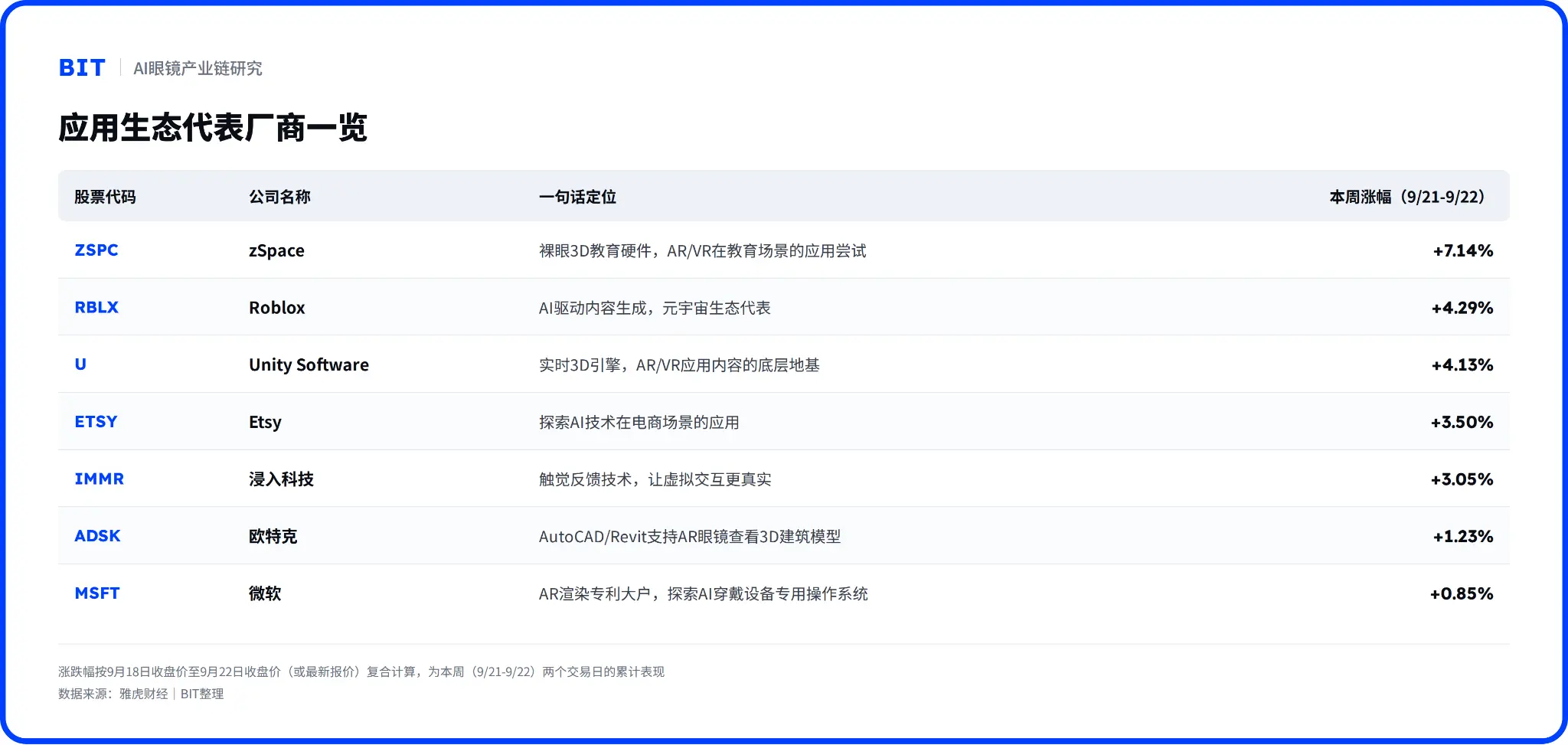Select the 涨跌幅 calculation footnote

point(361,671)
